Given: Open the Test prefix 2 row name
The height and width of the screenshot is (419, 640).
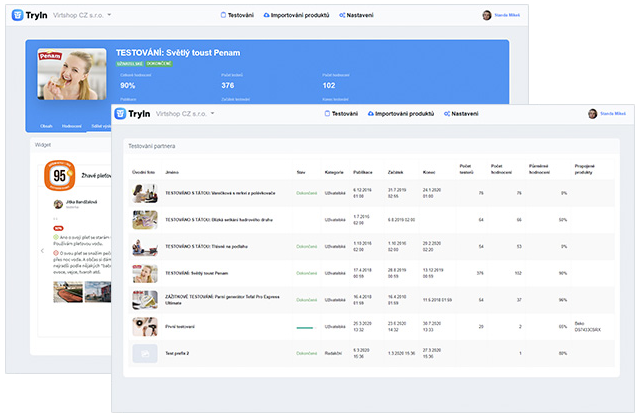Looking at the screenshot, I should coord(177,353).
